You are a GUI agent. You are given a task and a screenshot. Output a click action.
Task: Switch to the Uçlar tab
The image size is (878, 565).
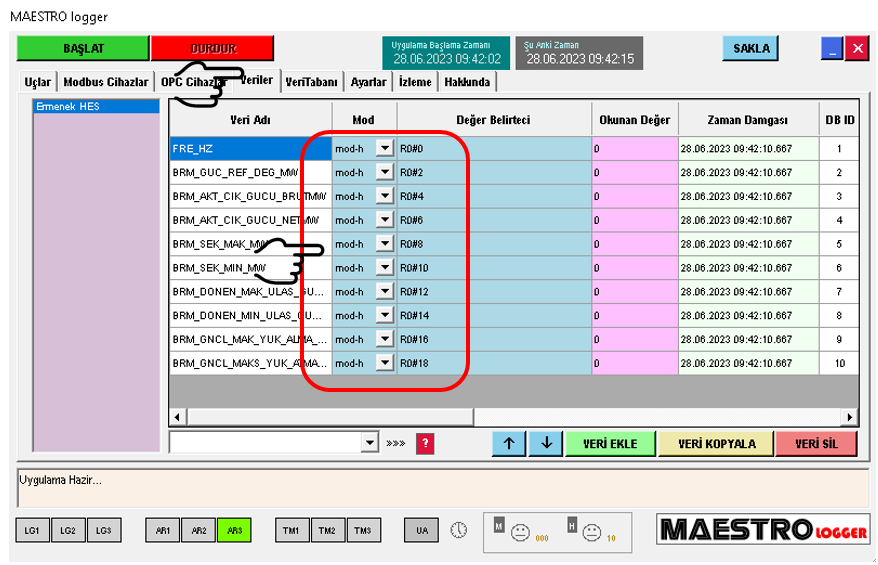[x=38, y=82]
